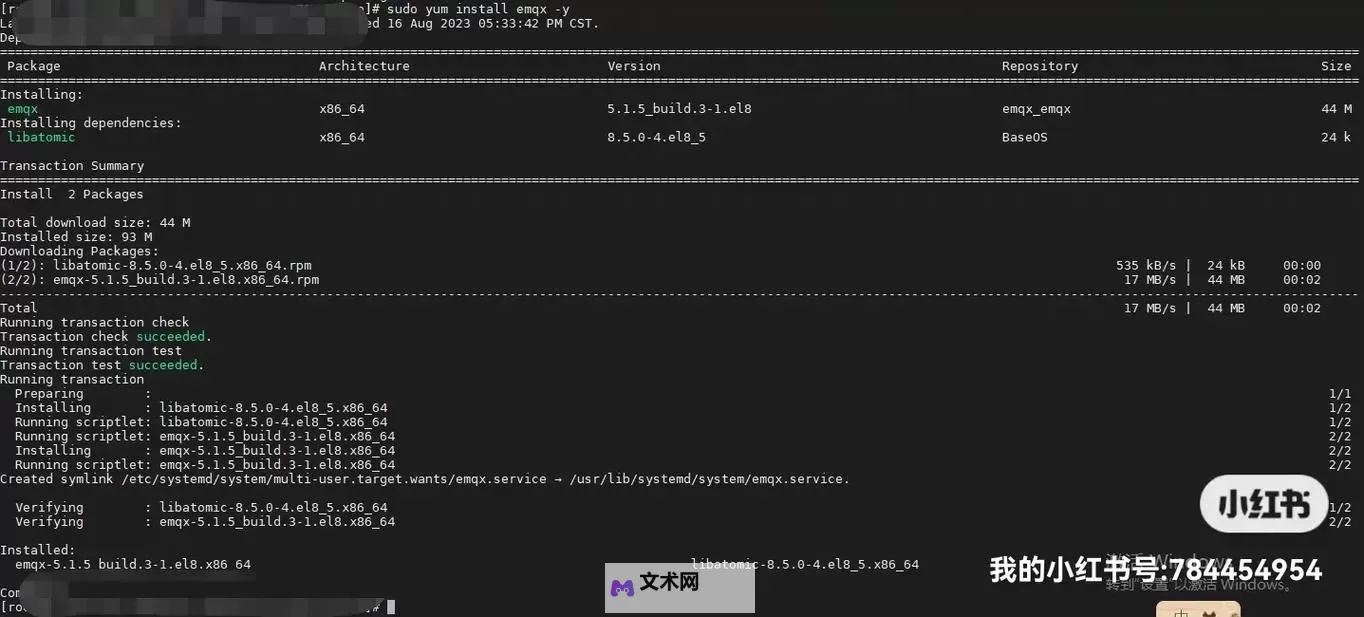This screenshot has width=1364, height=617.
Task: Click the '24 kB' downloaded amount
Action: click(1226, 266)
